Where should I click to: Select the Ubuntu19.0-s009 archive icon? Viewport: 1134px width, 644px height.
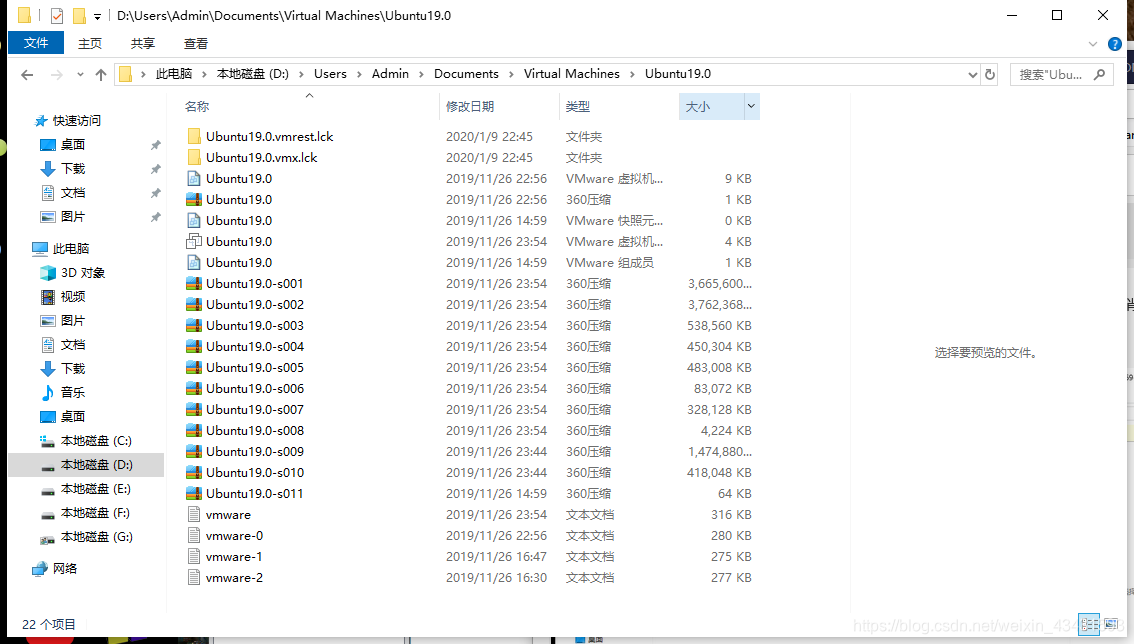click(194, 451)
